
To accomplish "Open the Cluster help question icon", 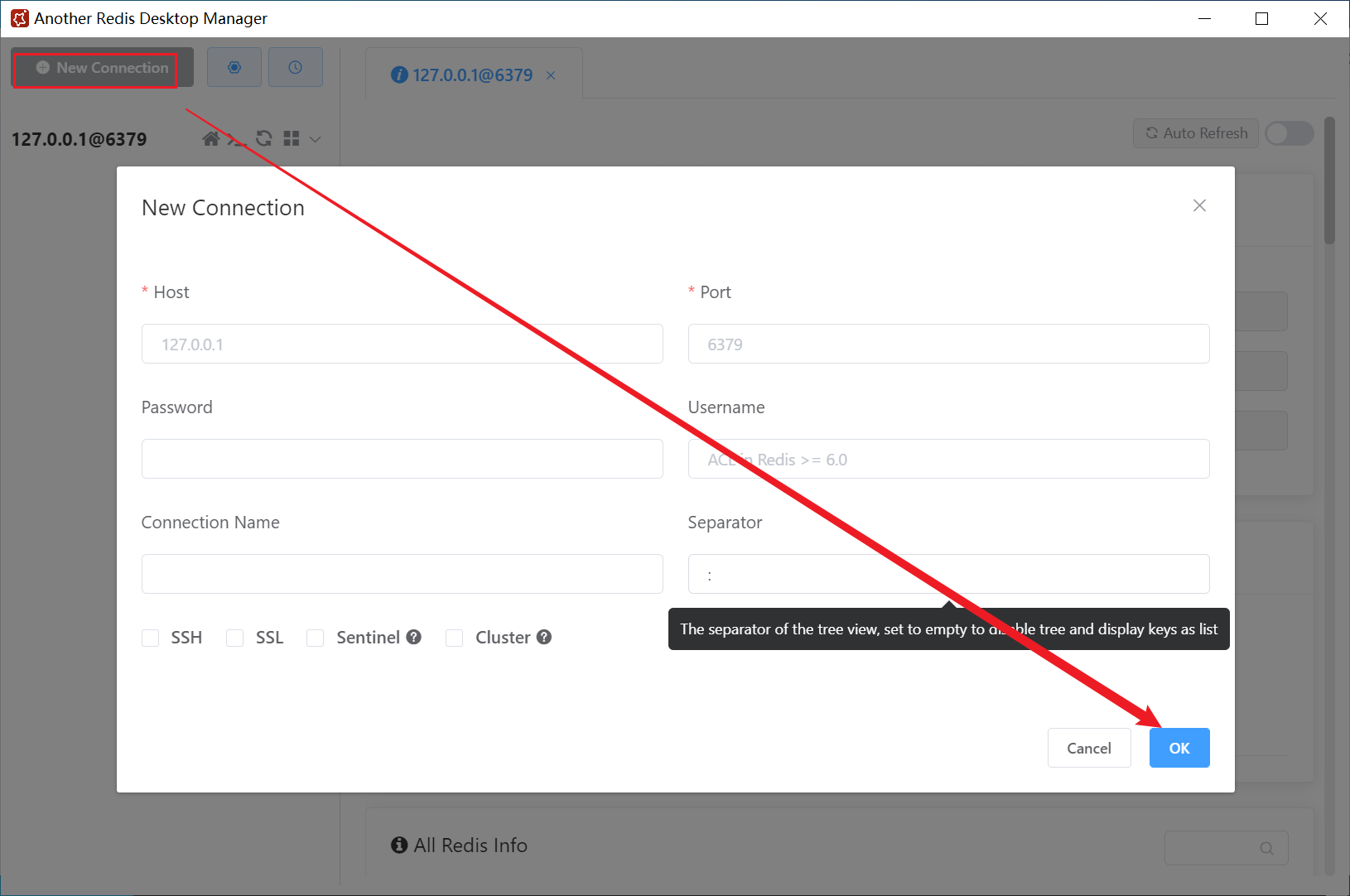I will (544, 637).
